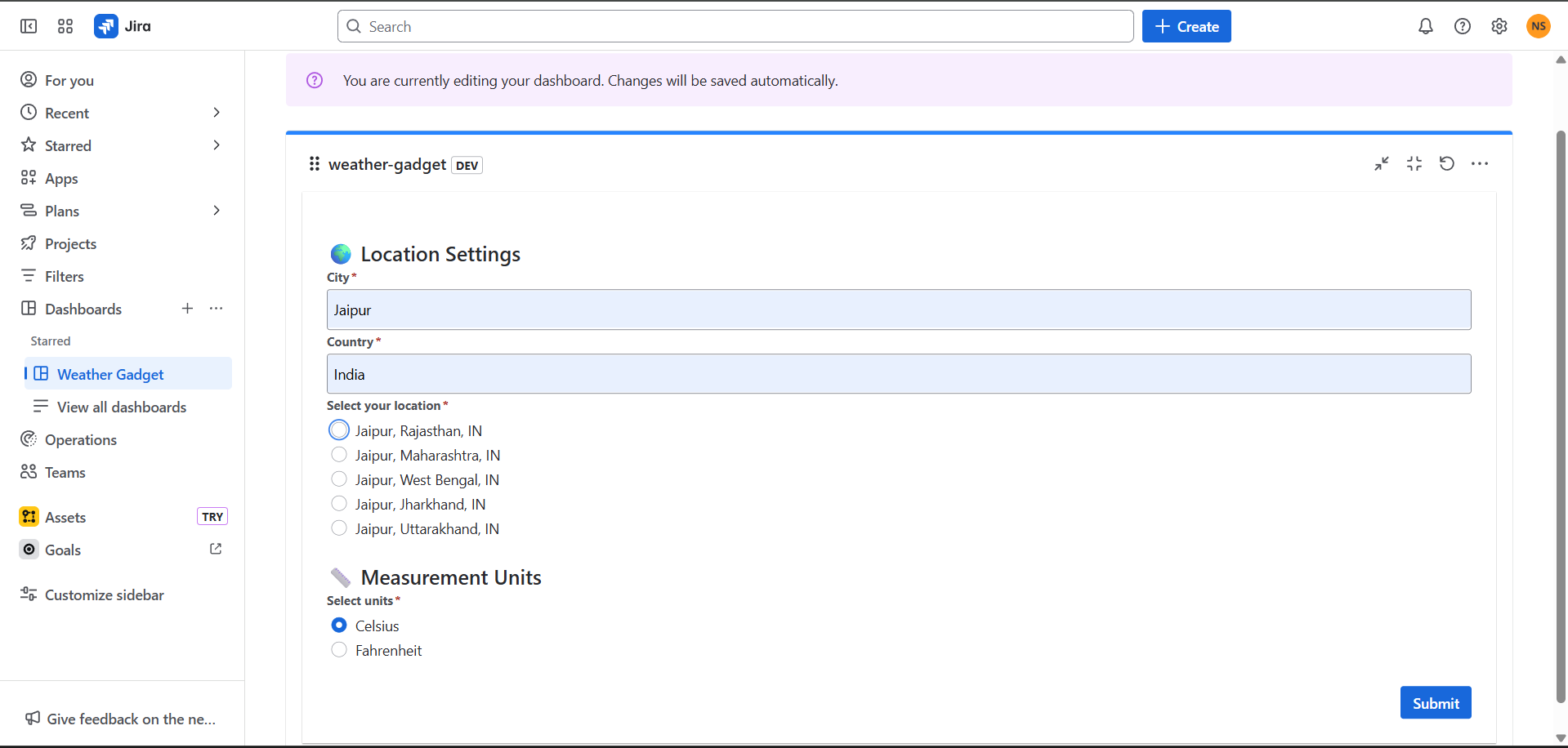Select Jaipur, Maharashtra, IN location

(x=339, y=454)
